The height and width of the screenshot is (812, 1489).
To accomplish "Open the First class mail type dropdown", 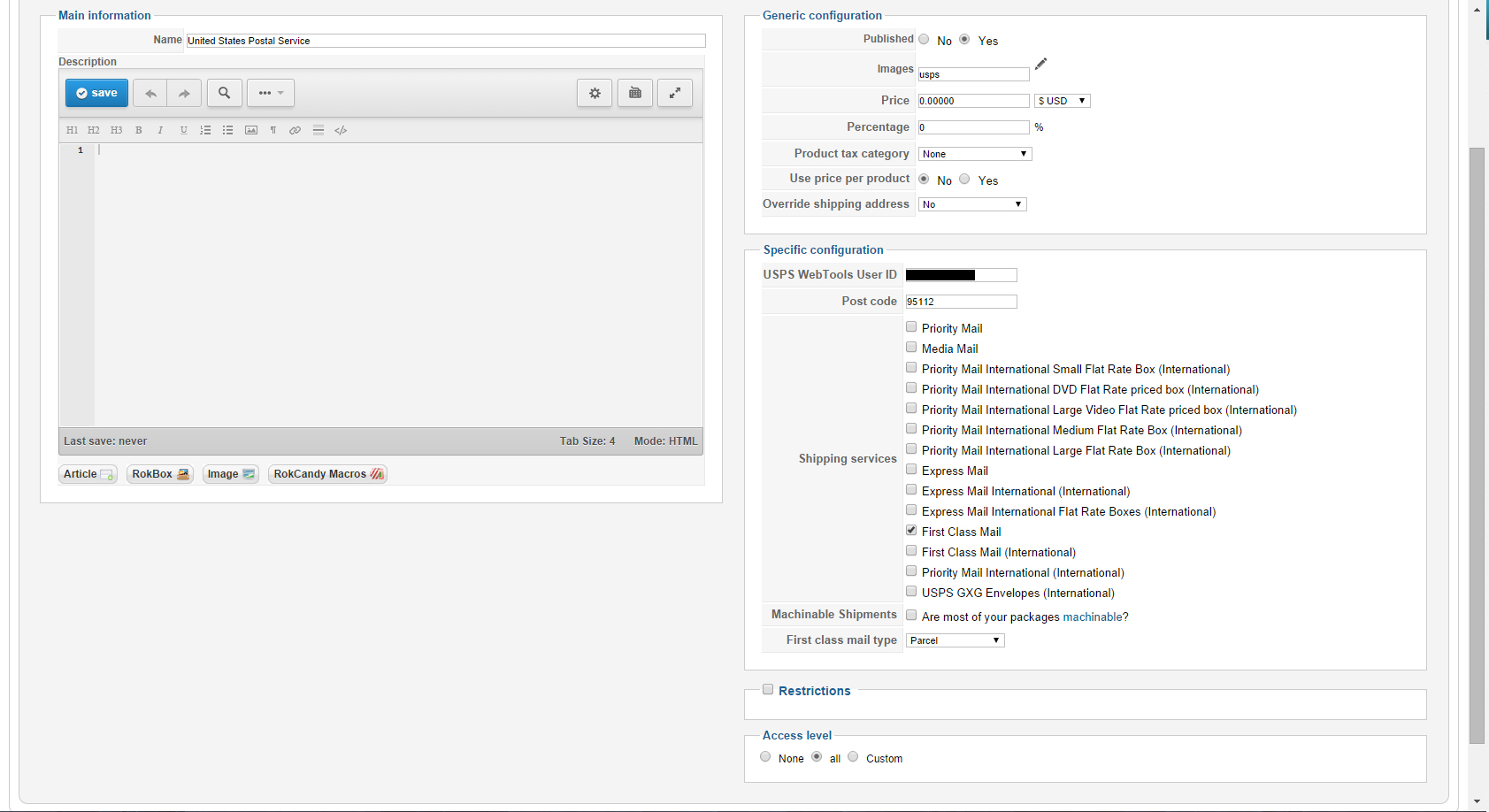I will coord(956,640).
